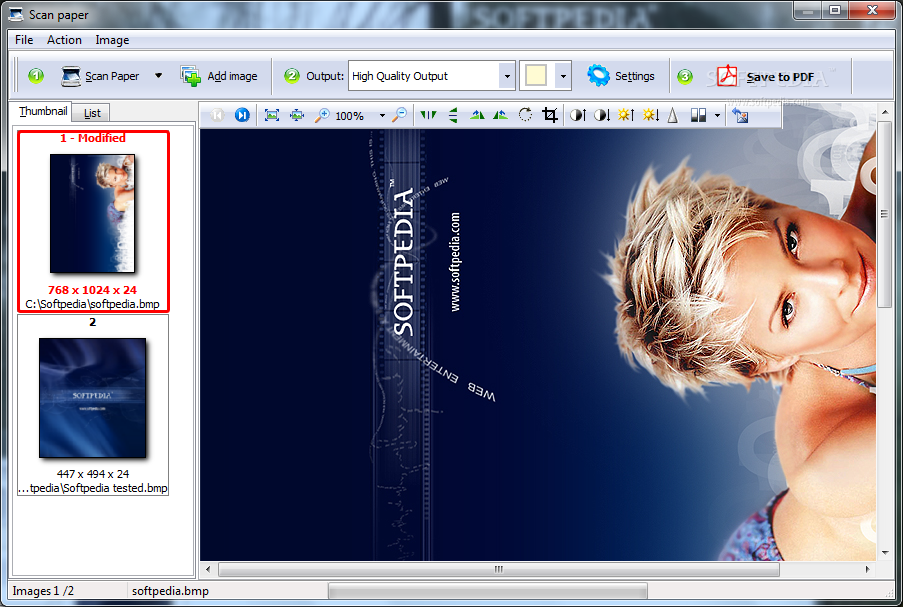
Task: Click the '768 x 1024 x 24' size text
Action: (92, 290)
